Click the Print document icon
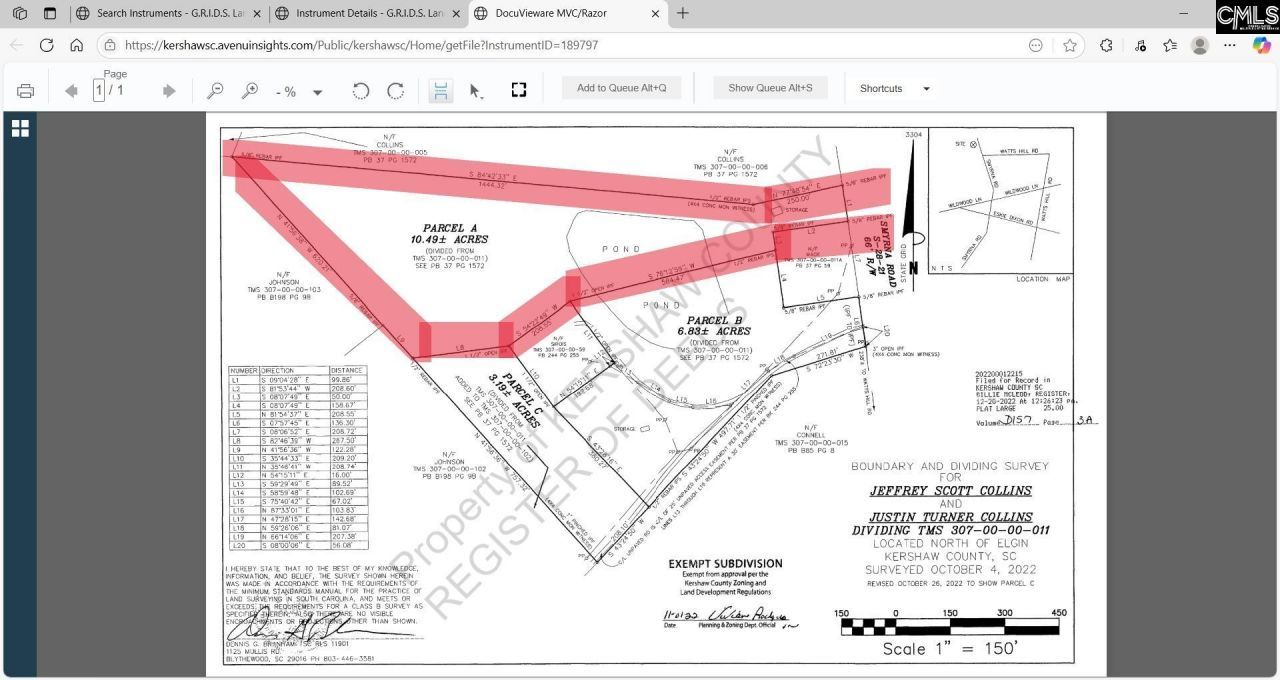This screenshot has height=680, width=1280. (x=26, y=91)
